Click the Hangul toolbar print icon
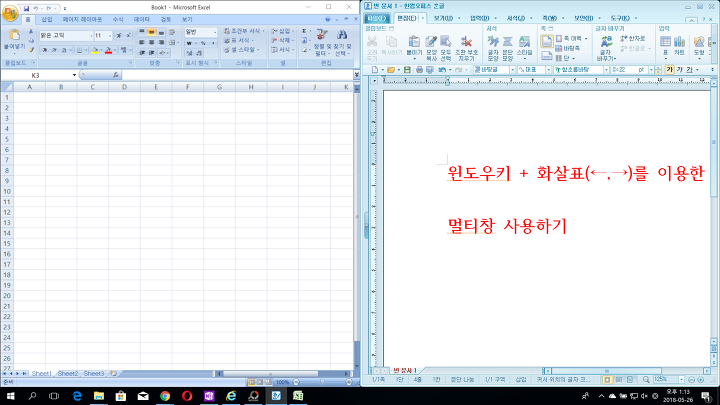The width and height of the screenshot is (720, 405). (419, 70)
